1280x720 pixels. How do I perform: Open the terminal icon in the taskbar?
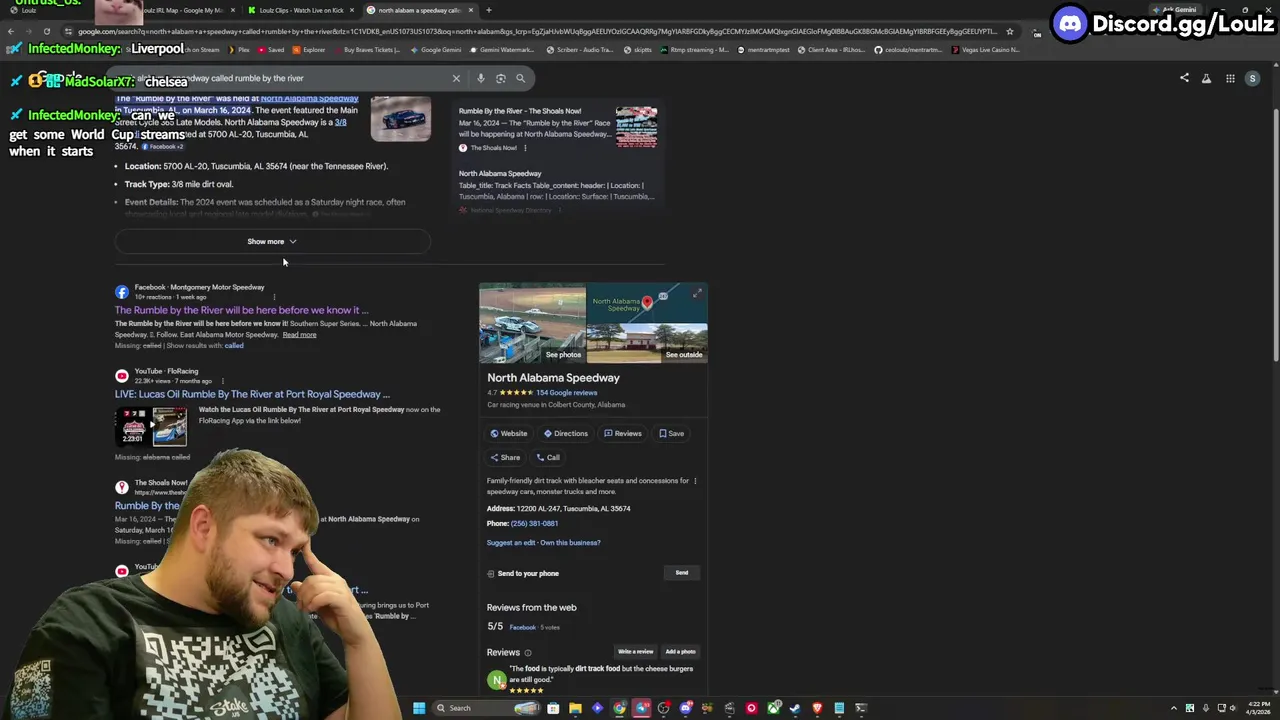pos(861,708)
